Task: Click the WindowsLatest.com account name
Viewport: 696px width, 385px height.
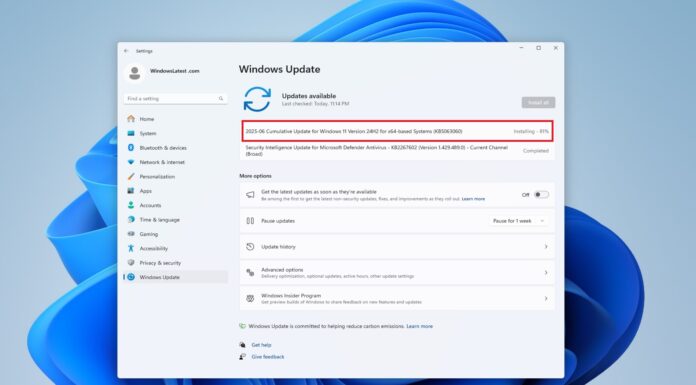Action: click(174, 71)
